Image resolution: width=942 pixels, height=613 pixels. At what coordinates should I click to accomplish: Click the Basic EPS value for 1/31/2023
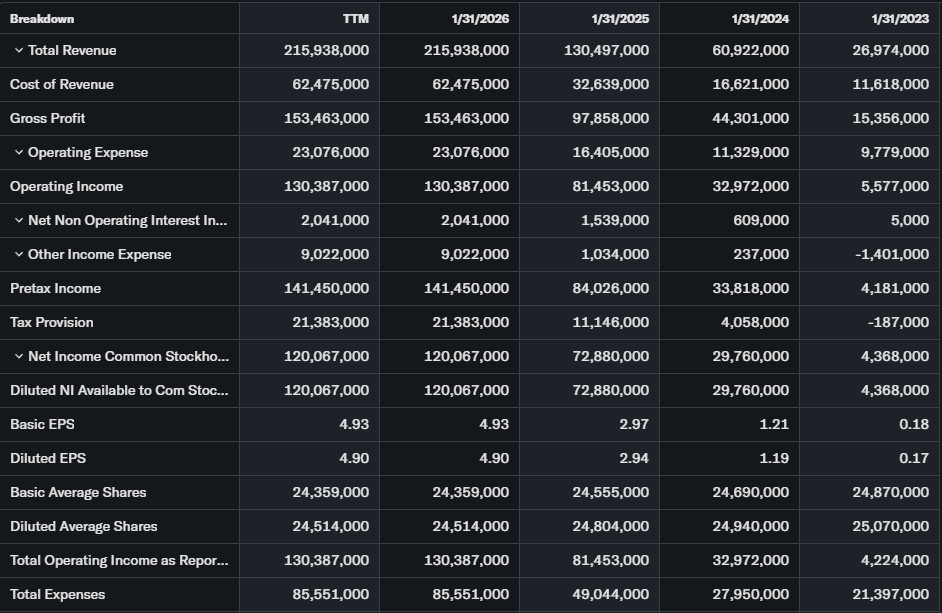pyautogui.click(x=913, y=425)
